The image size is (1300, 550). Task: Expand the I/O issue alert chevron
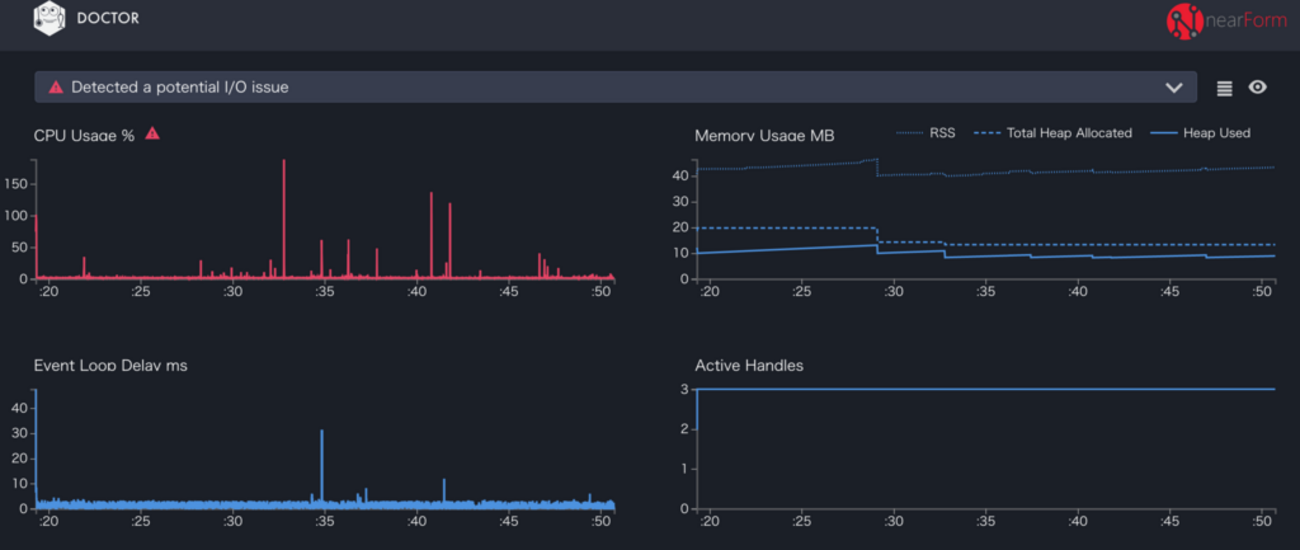[1174, 88]
